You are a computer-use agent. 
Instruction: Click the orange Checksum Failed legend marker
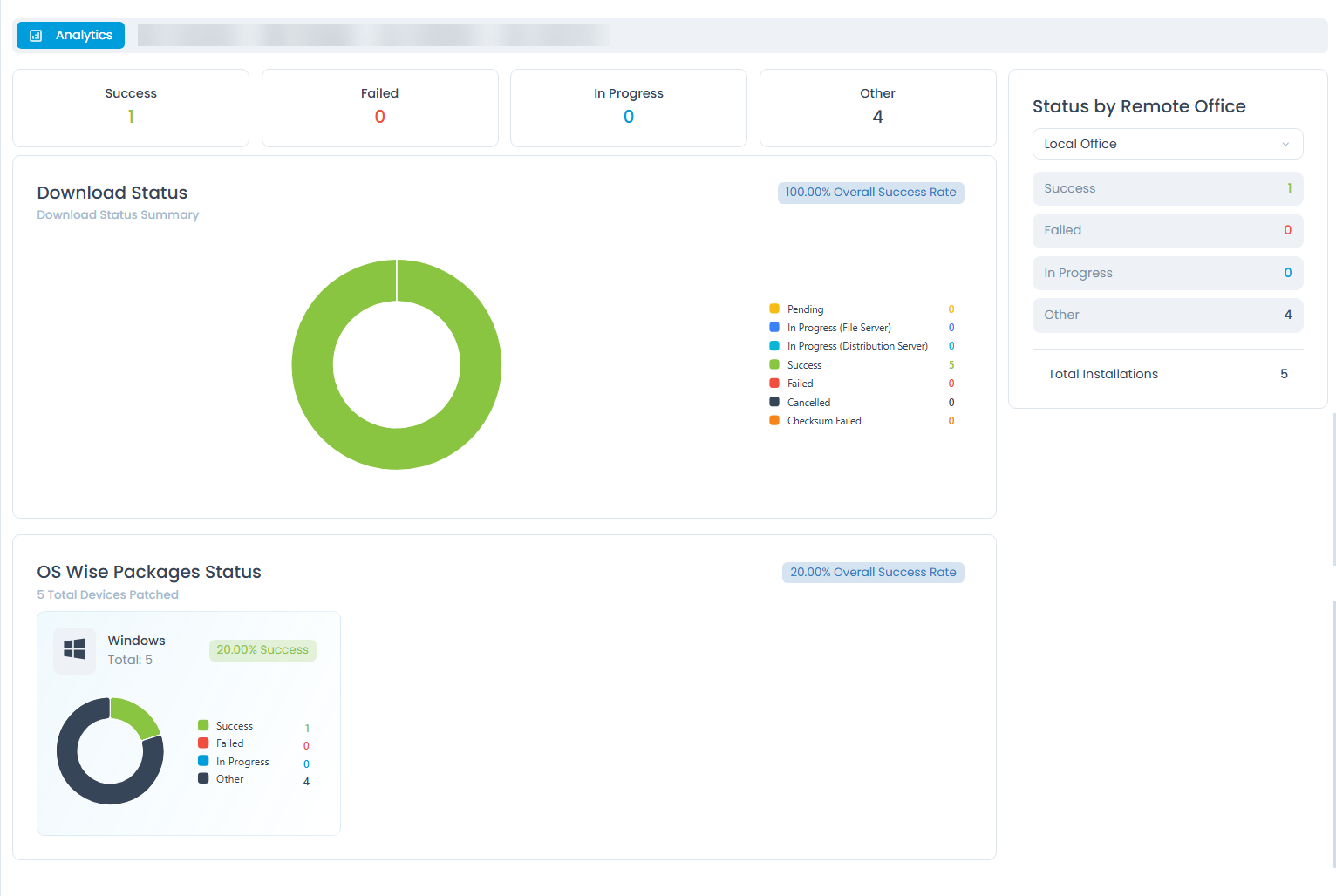pos(774,421)
